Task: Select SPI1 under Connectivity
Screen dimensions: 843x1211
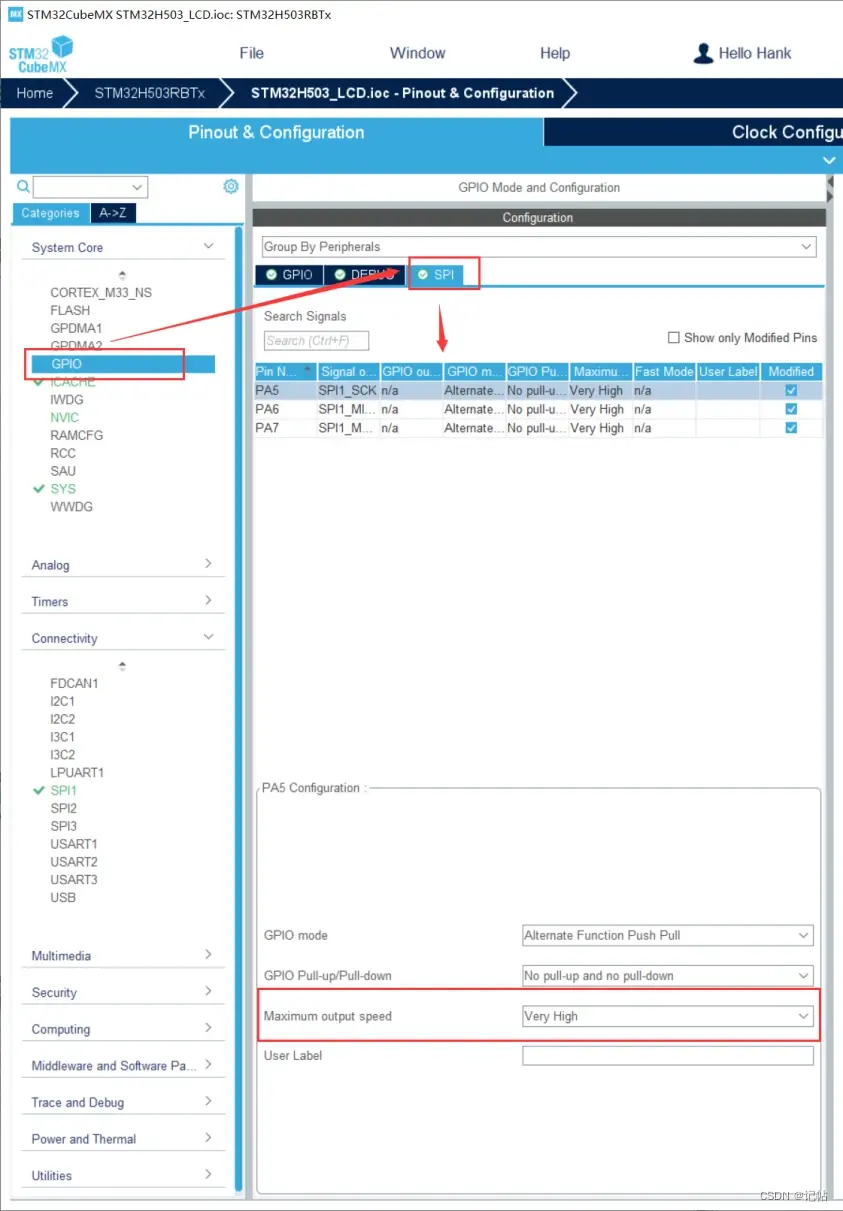Action: (63, 790)
